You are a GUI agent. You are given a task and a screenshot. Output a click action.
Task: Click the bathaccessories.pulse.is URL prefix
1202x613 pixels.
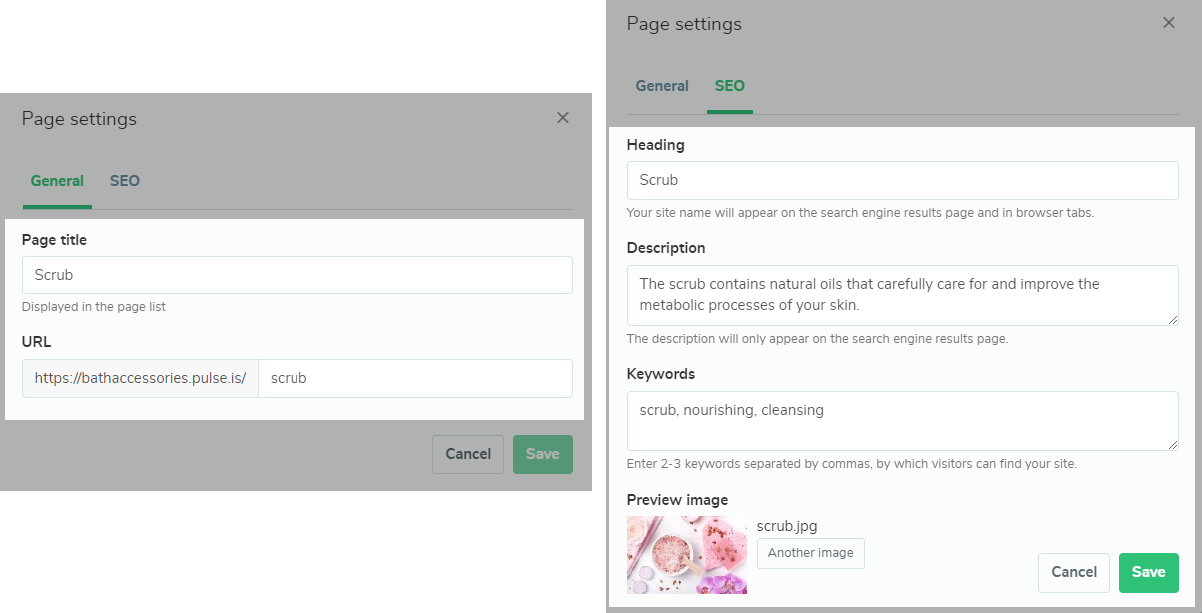140,379
